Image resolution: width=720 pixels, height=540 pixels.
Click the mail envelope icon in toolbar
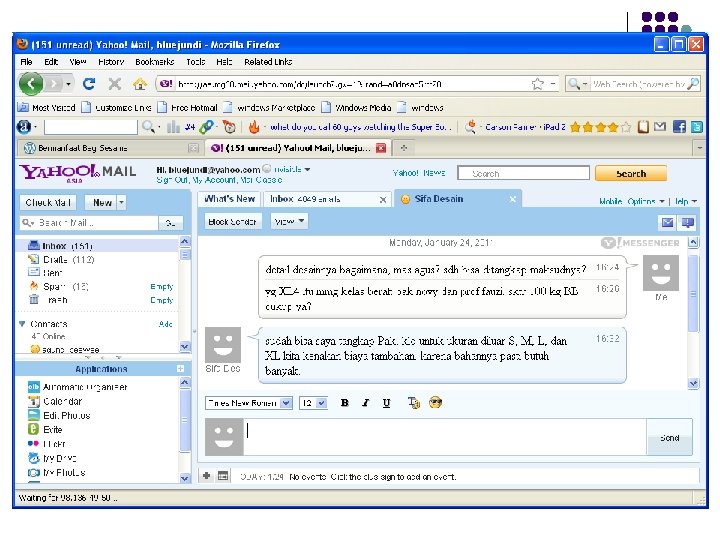660,126
